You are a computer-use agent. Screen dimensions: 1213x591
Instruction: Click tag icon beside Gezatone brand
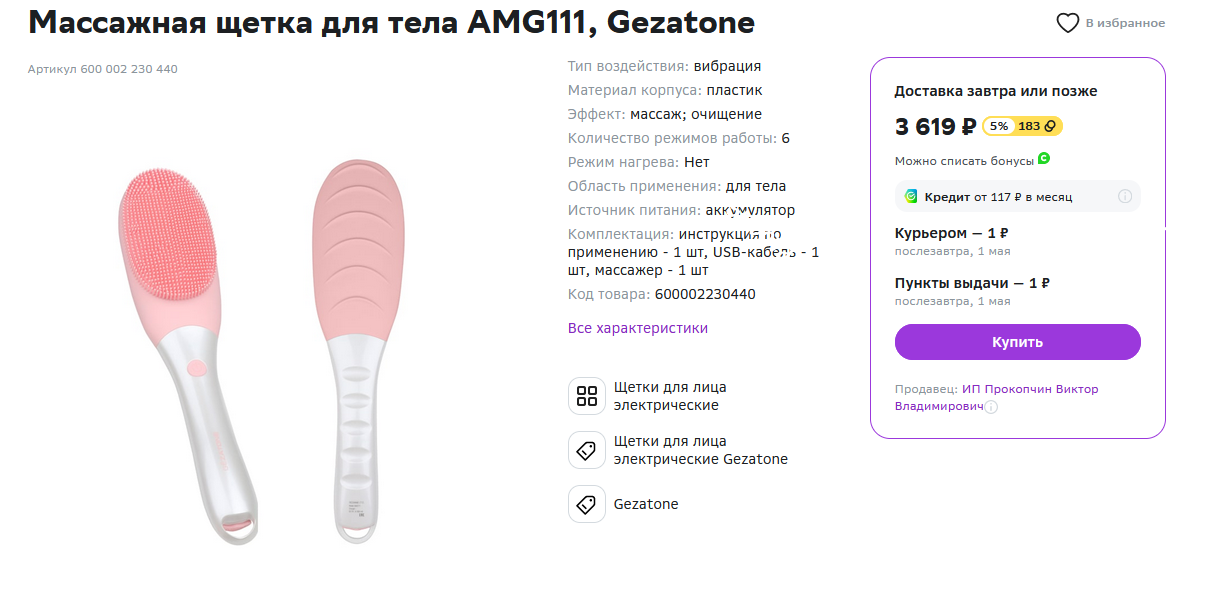587,504
